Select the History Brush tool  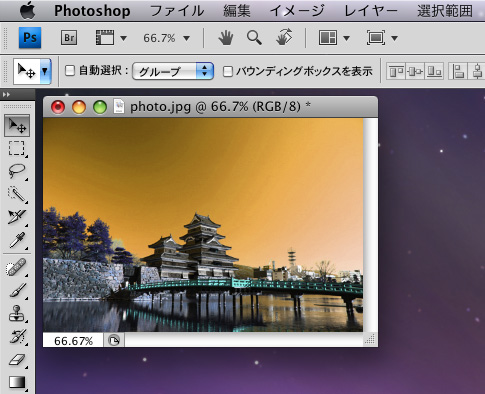17,336
